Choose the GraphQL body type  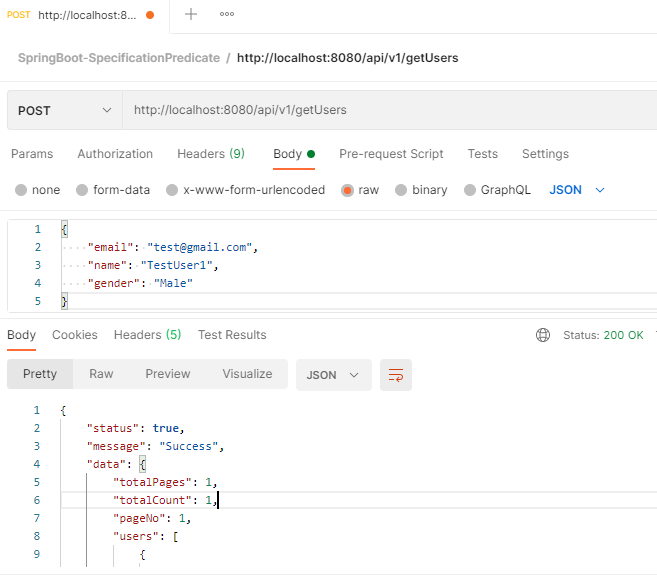(470, 190)
